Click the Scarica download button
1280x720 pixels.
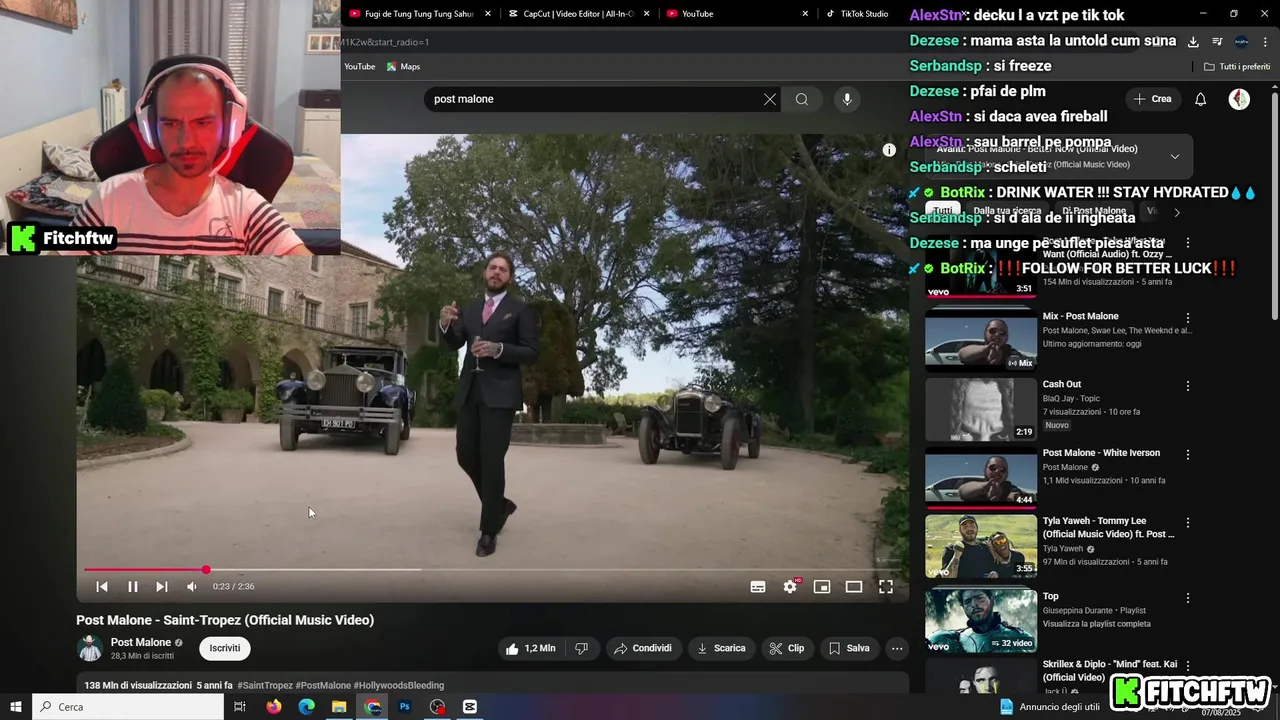[721, 648]
